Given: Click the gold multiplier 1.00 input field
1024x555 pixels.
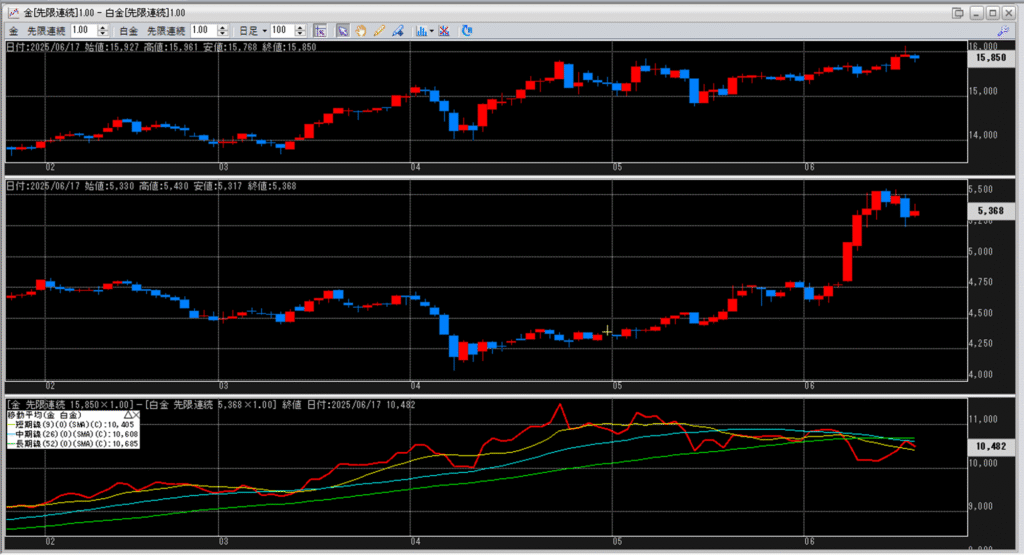Looking at the screenshot, I should tap(84, 30).
